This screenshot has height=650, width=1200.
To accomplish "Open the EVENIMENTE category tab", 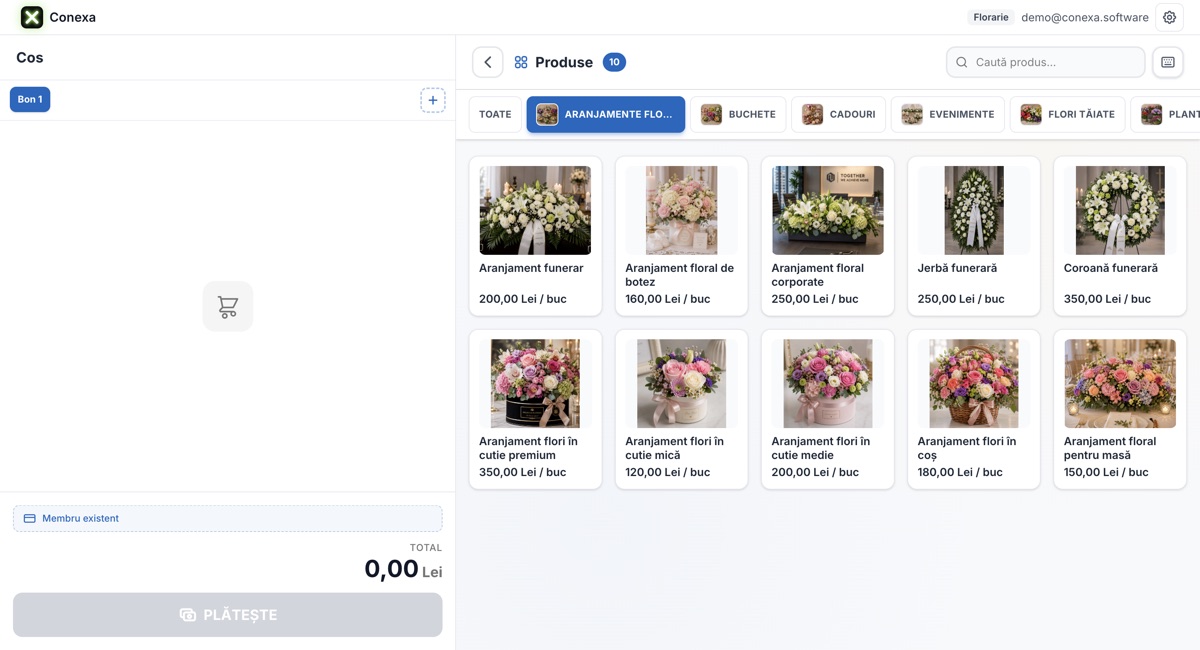I will 948,114.
